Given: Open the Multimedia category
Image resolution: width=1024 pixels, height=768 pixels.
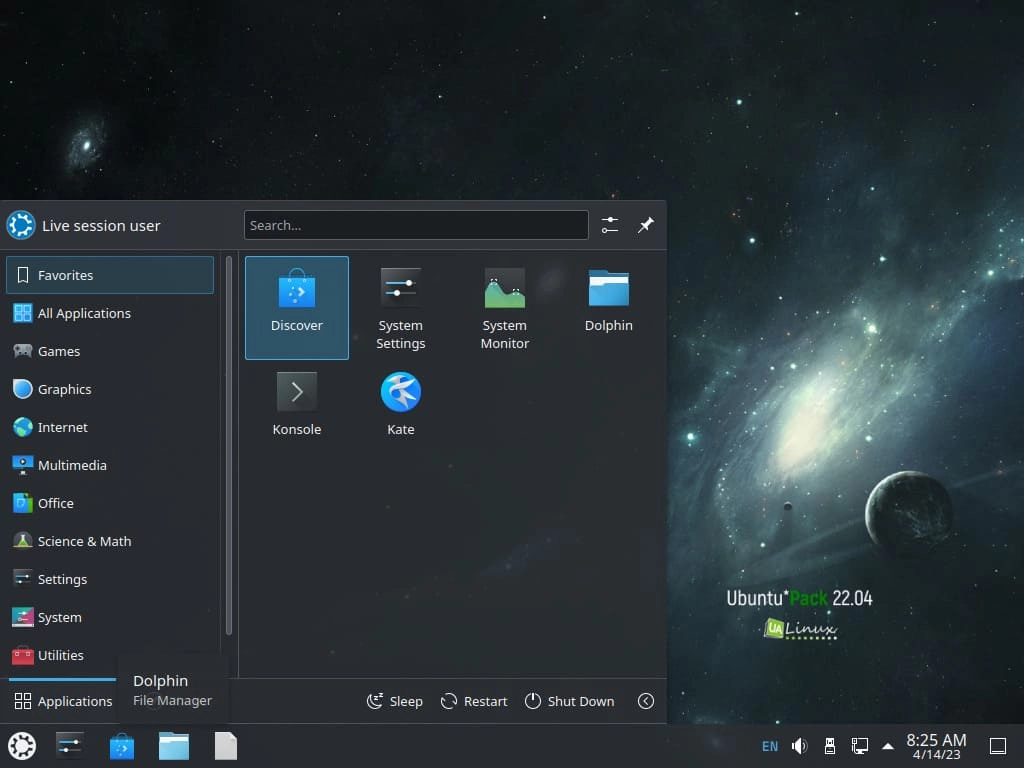Looking at the screenshot, I should [110, 465].
